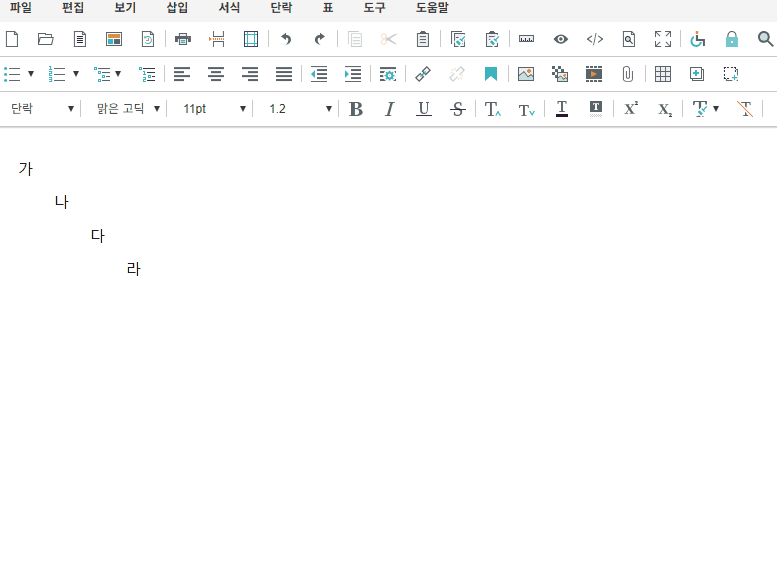Click the attach file paperclip icon
The width and height of the screenshot is (777, 588).
pos(628,74)
